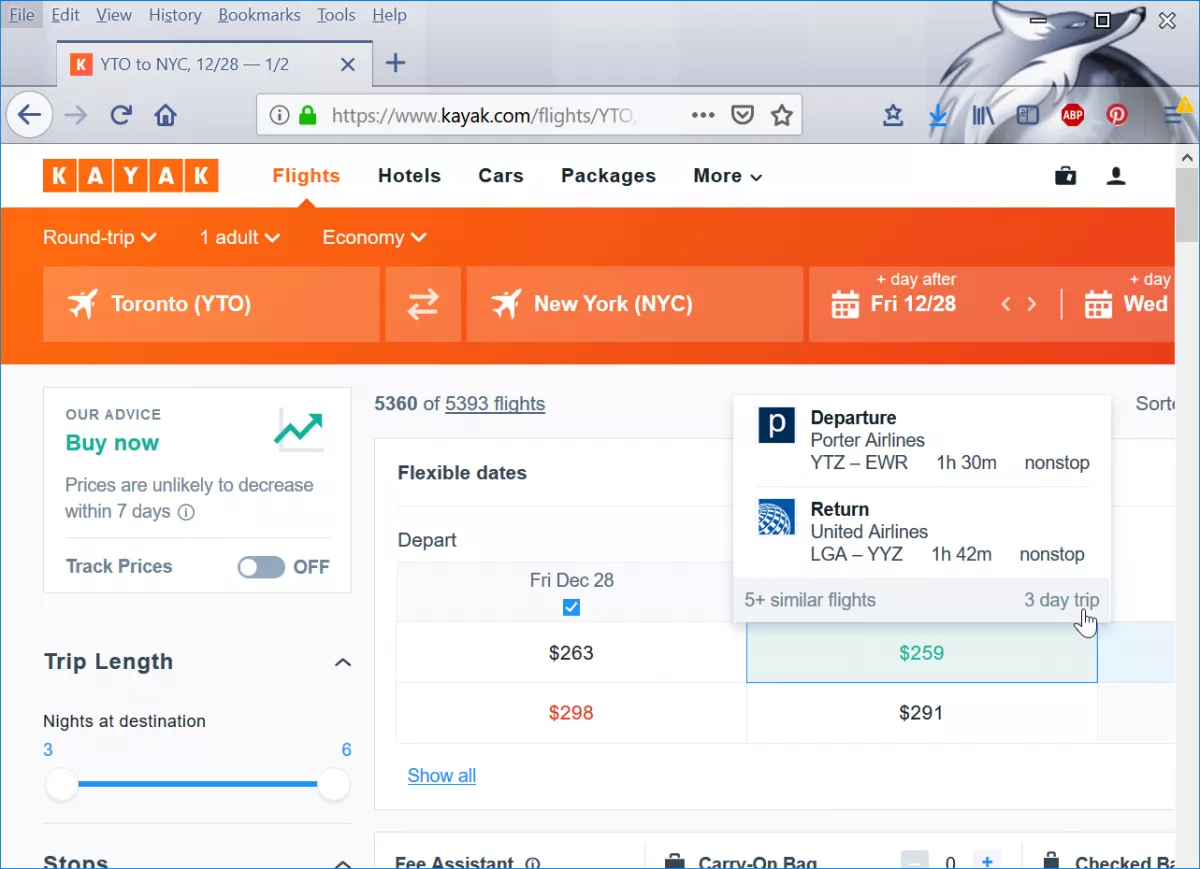This screenshot has height=869, width=1200.
Task: Collapse the Trip Length section
Action: [x=343, y=662]
